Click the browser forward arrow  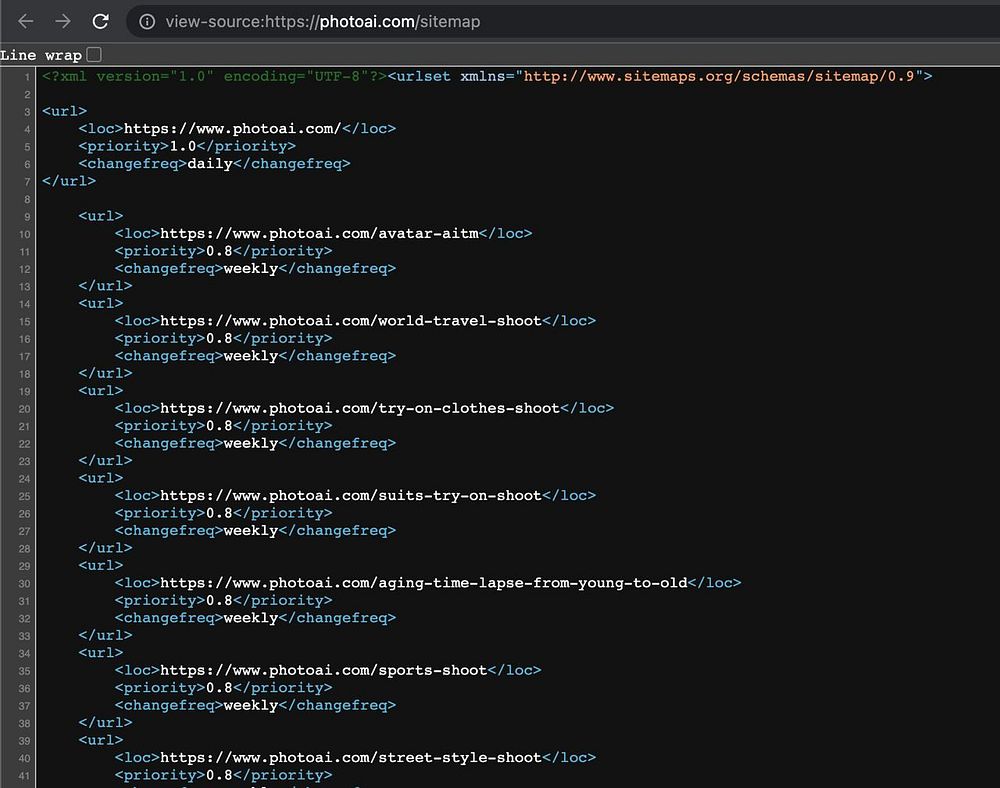point(62,22)
